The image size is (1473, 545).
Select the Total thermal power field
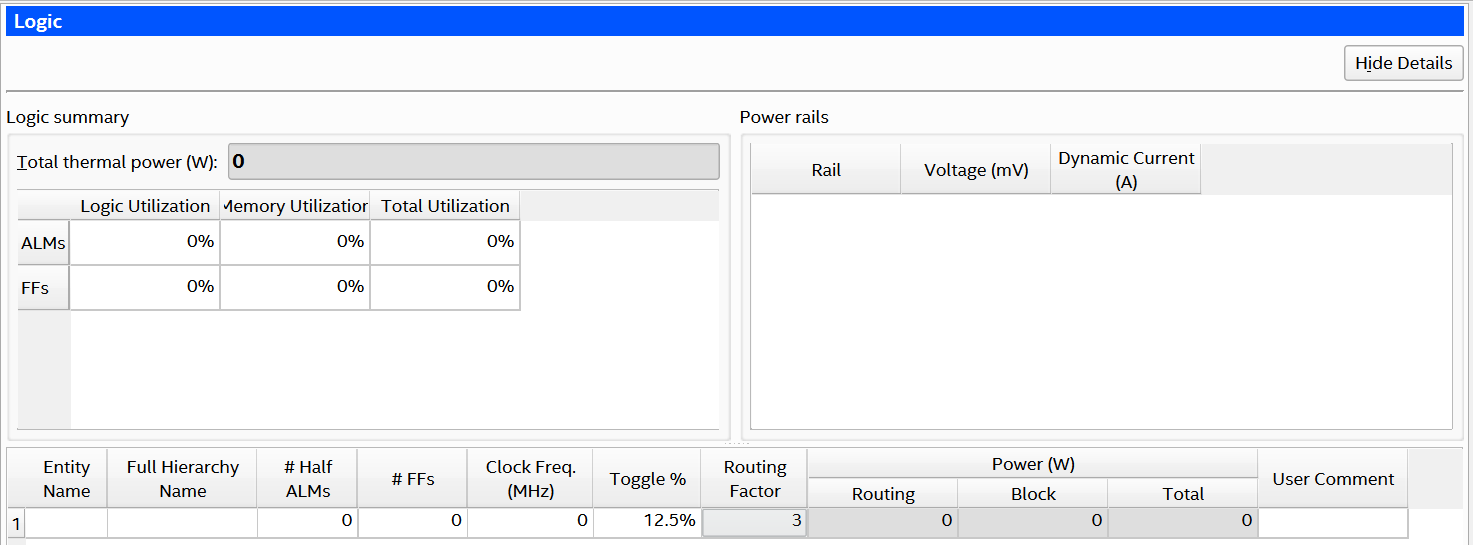(473, 162)
